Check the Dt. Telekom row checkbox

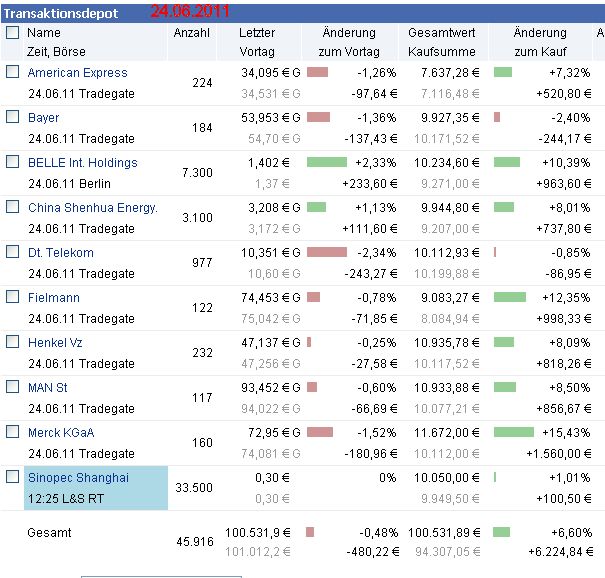(12, 252)
